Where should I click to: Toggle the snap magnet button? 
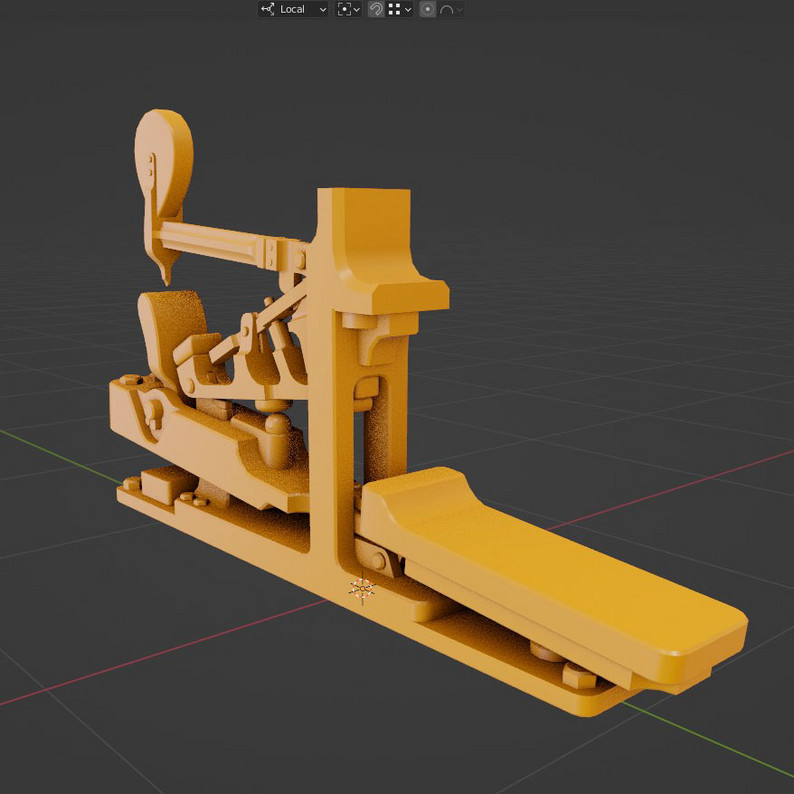(x=376, y=9)
